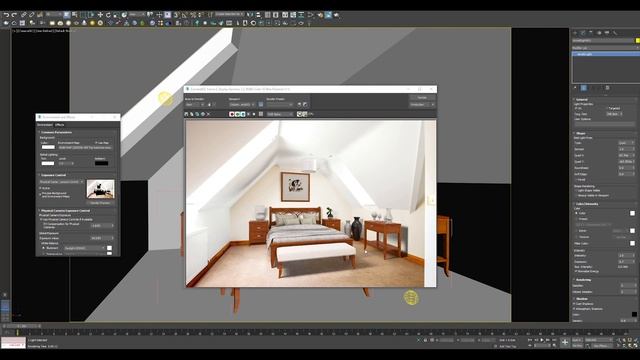Open the Hierarchy tab in command panel
Image resolution: width=640 pixels, height=360 pixels.
point(591,33)
